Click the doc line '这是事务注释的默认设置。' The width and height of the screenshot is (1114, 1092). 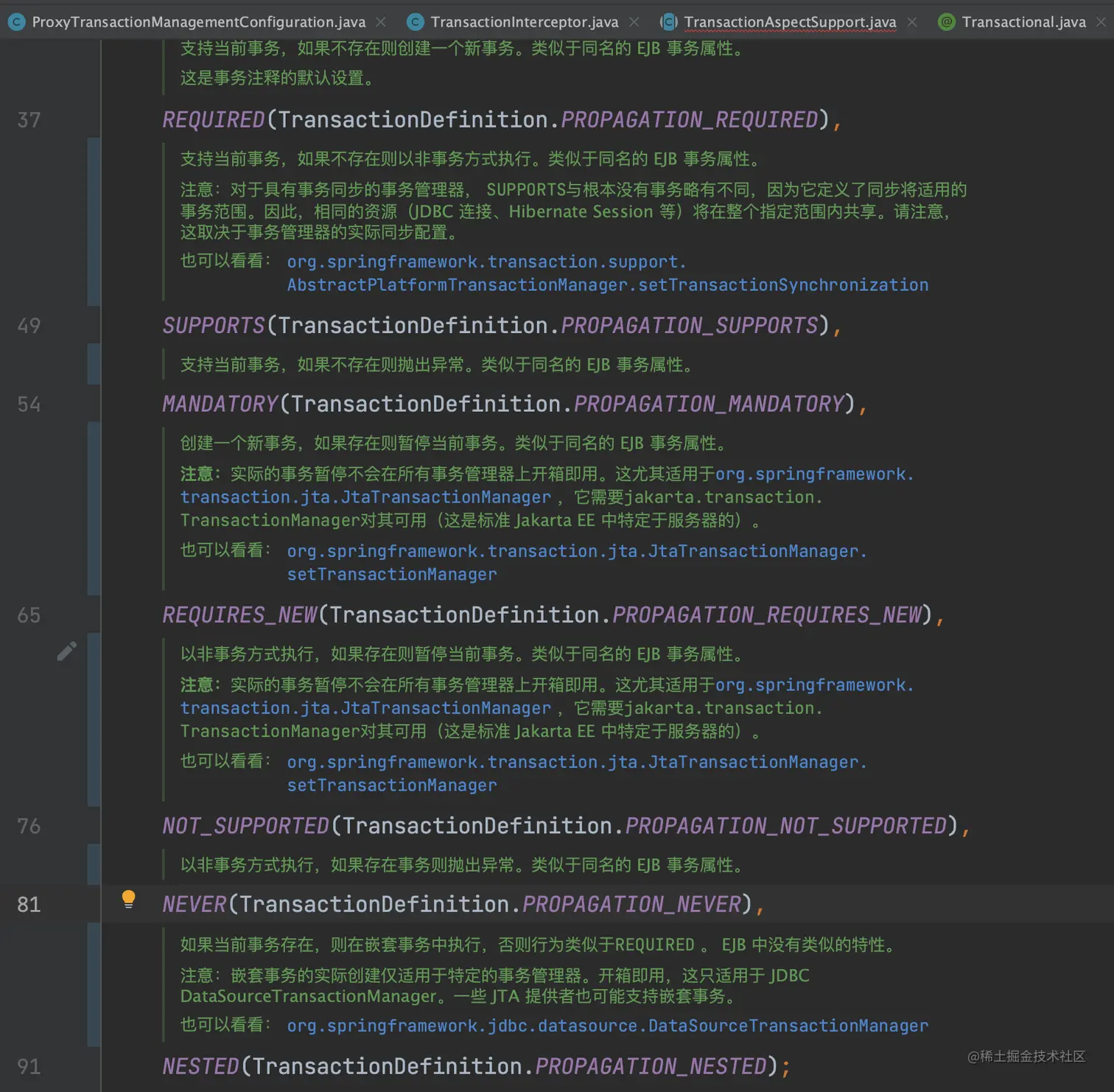278,78
